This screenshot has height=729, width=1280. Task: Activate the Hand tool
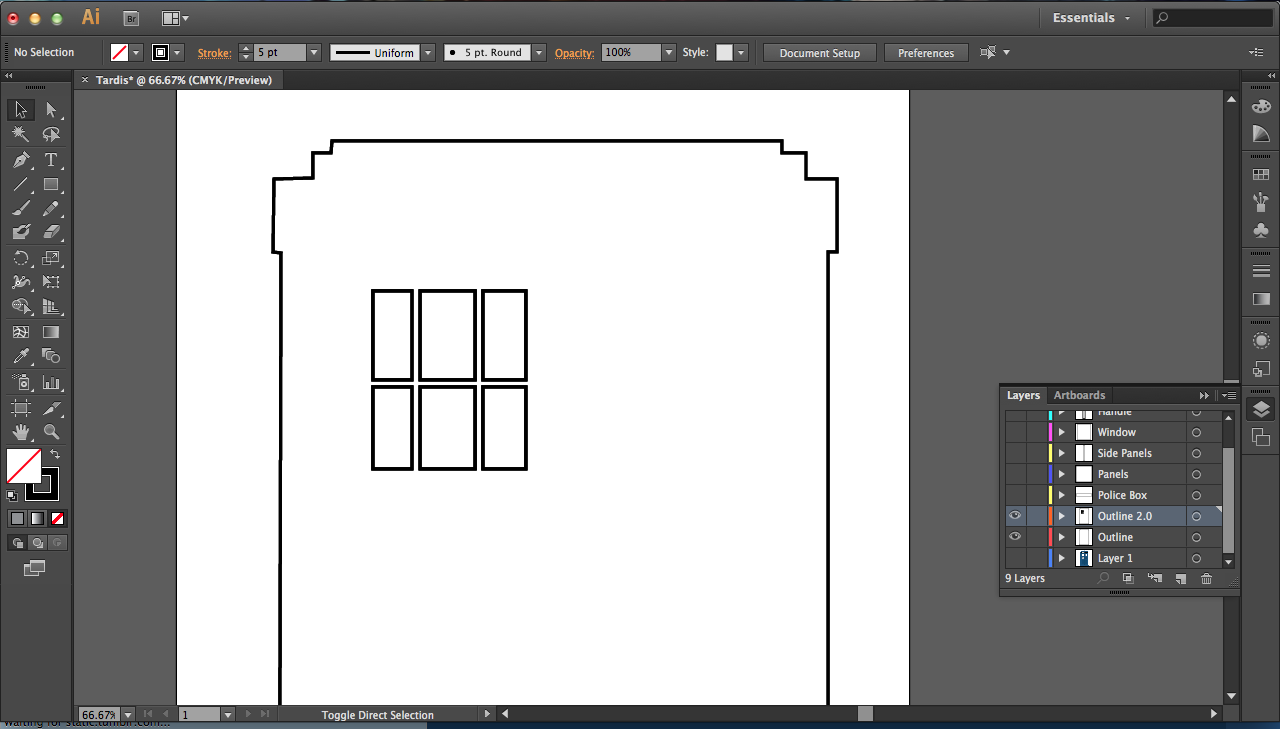[21, 433]
